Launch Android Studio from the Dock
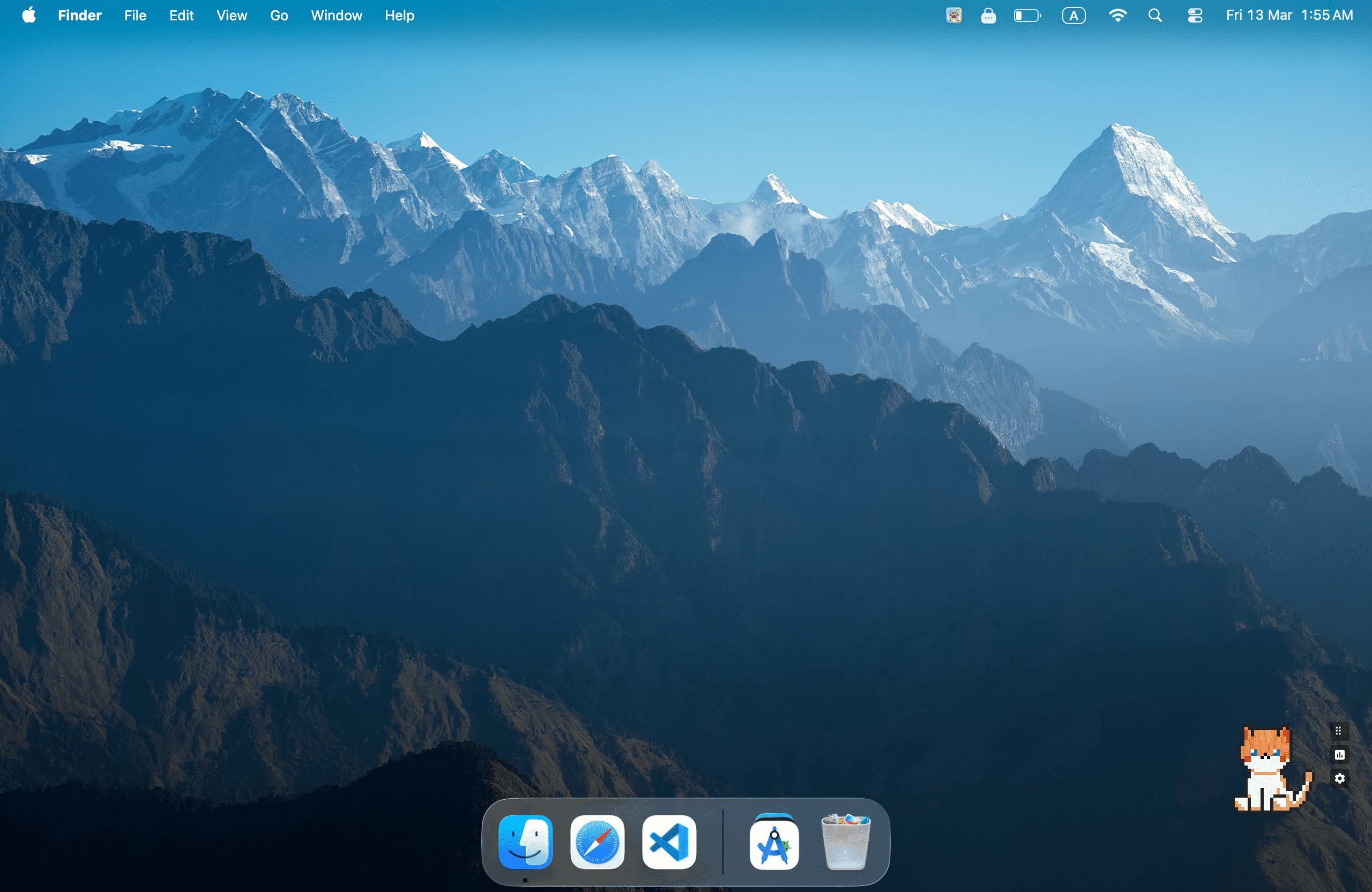This screenshot has height=892, width=1372. [x=773, y=842]
